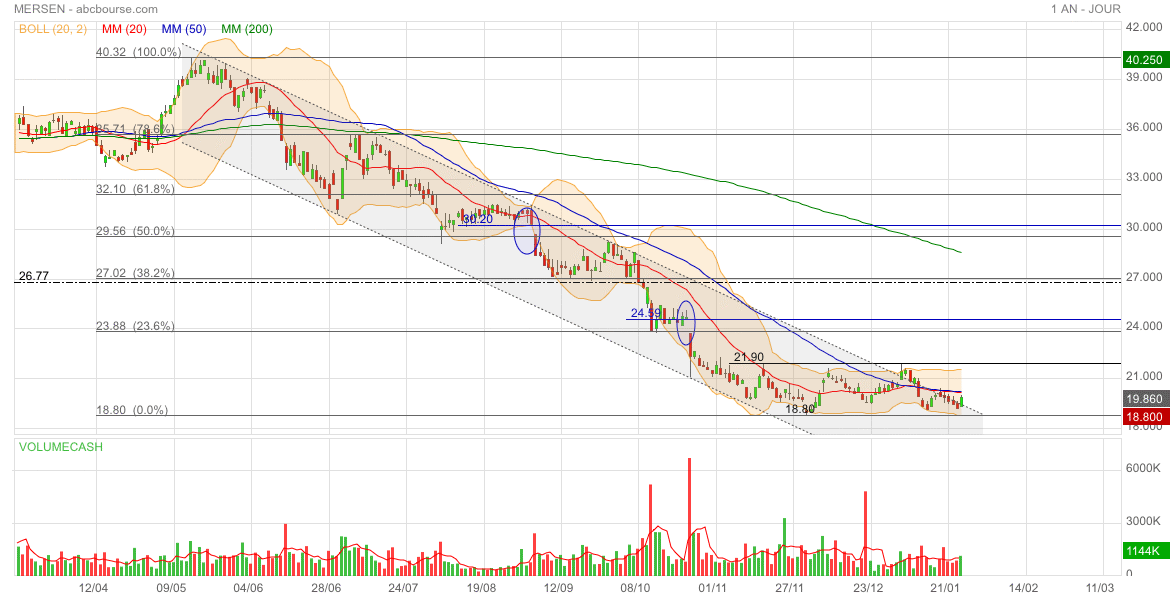Screen dimensions: 1170x598
Task: Click the 09/05 date label
Action: [171, 588]
